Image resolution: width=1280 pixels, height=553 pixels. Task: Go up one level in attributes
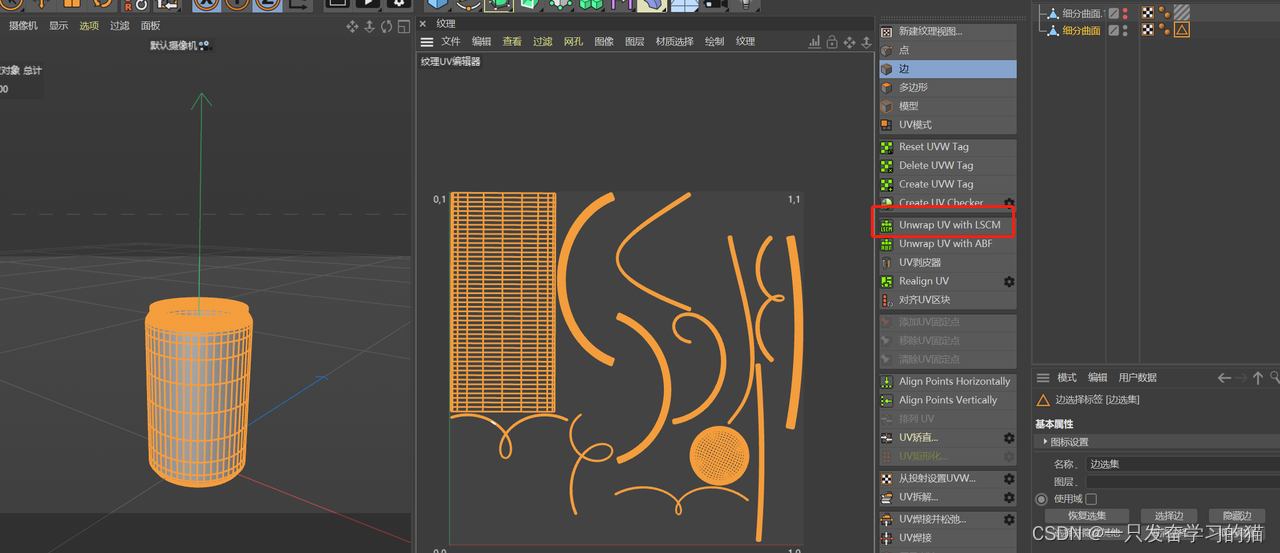coord(1258,378)
